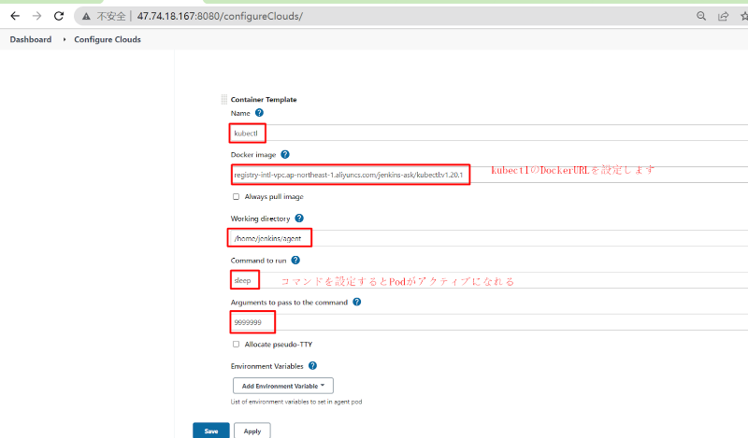Click the share page icon in address bar
Screen dimensions: 748x438
(x=723, y=16)
